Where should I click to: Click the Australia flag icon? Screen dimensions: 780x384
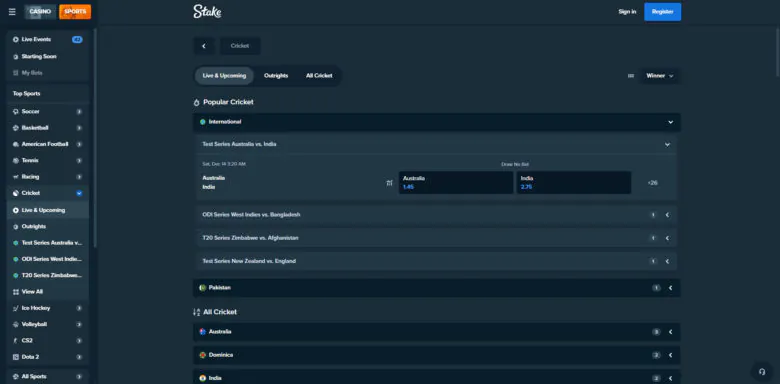coord(202,332)
